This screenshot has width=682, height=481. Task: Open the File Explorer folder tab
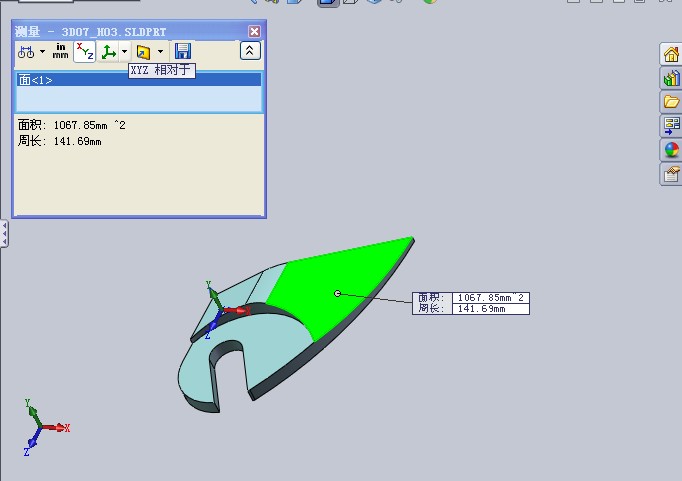[x=671, y=102]
